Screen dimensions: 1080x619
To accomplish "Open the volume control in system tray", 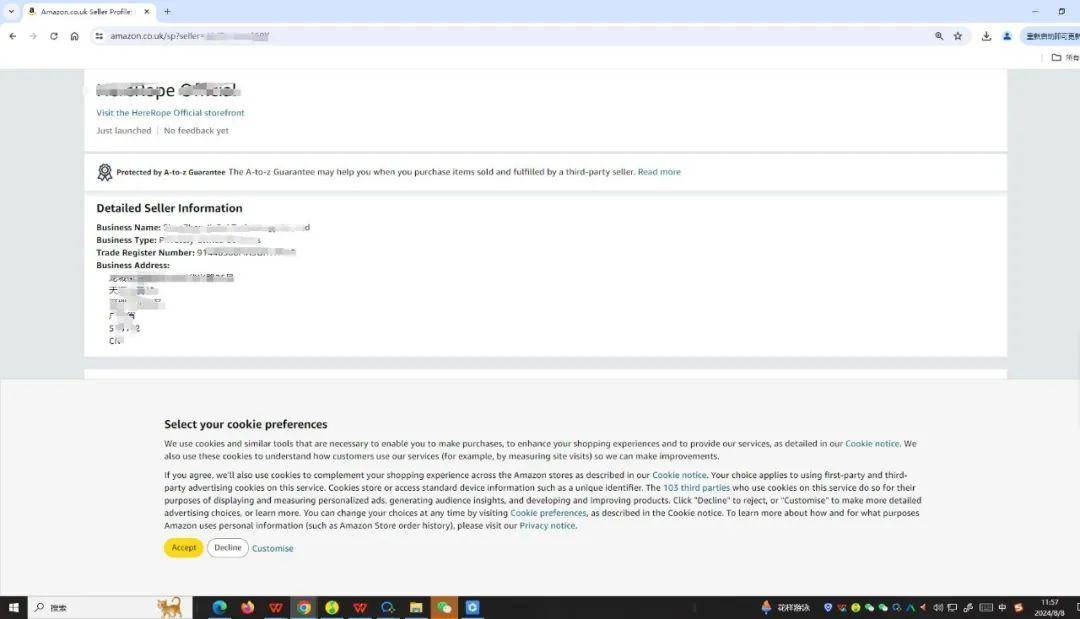I will (x=938, y=608).
